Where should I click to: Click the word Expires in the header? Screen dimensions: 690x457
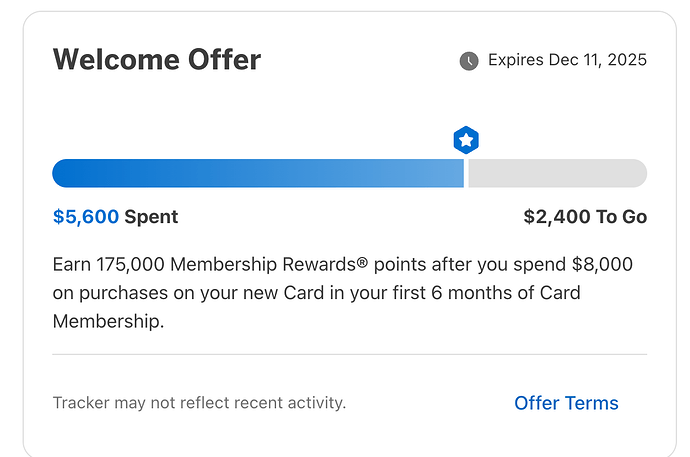[x=516, y=60]
